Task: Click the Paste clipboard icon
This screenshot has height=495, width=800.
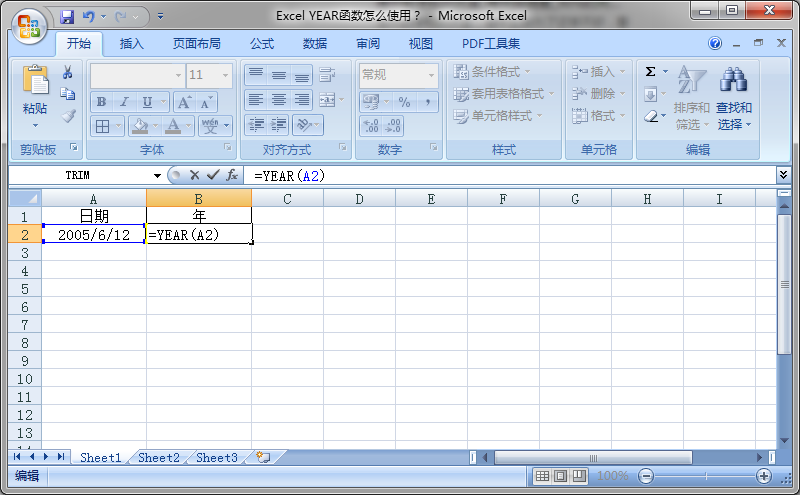Action: [x=35, y=80]
